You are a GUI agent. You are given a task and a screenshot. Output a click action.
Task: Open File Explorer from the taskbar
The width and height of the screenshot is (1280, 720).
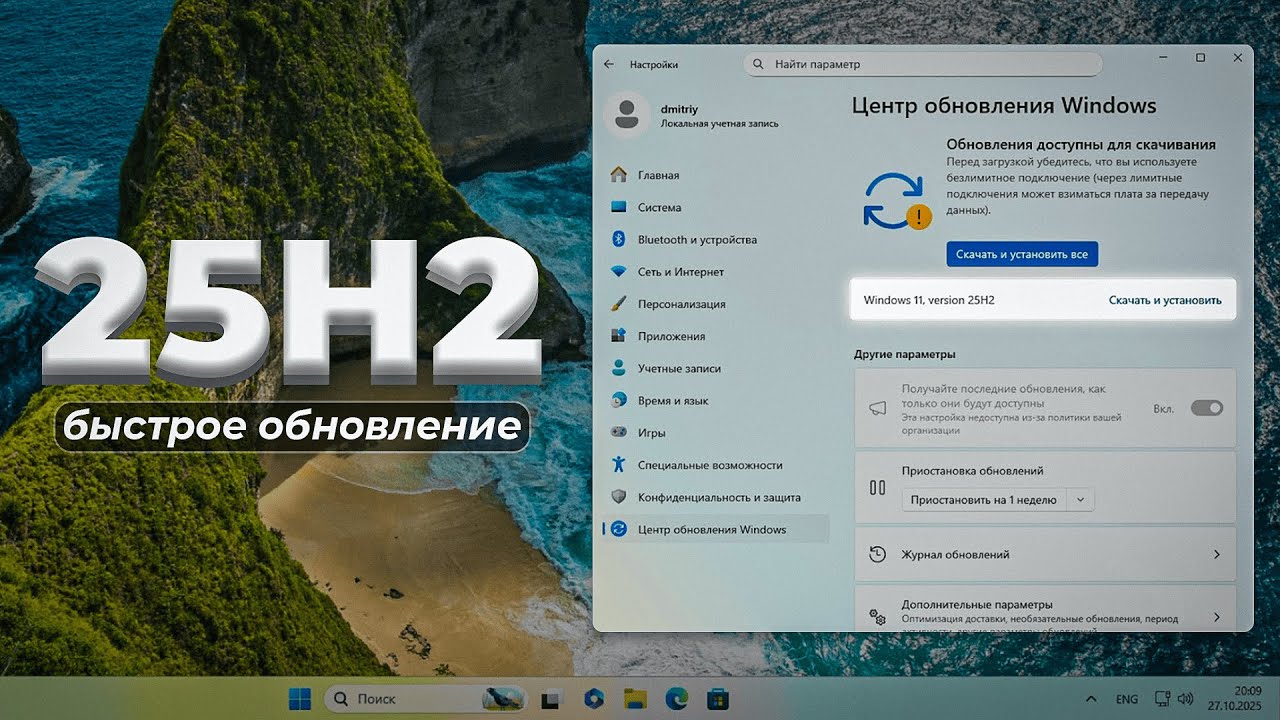[634, 698]
